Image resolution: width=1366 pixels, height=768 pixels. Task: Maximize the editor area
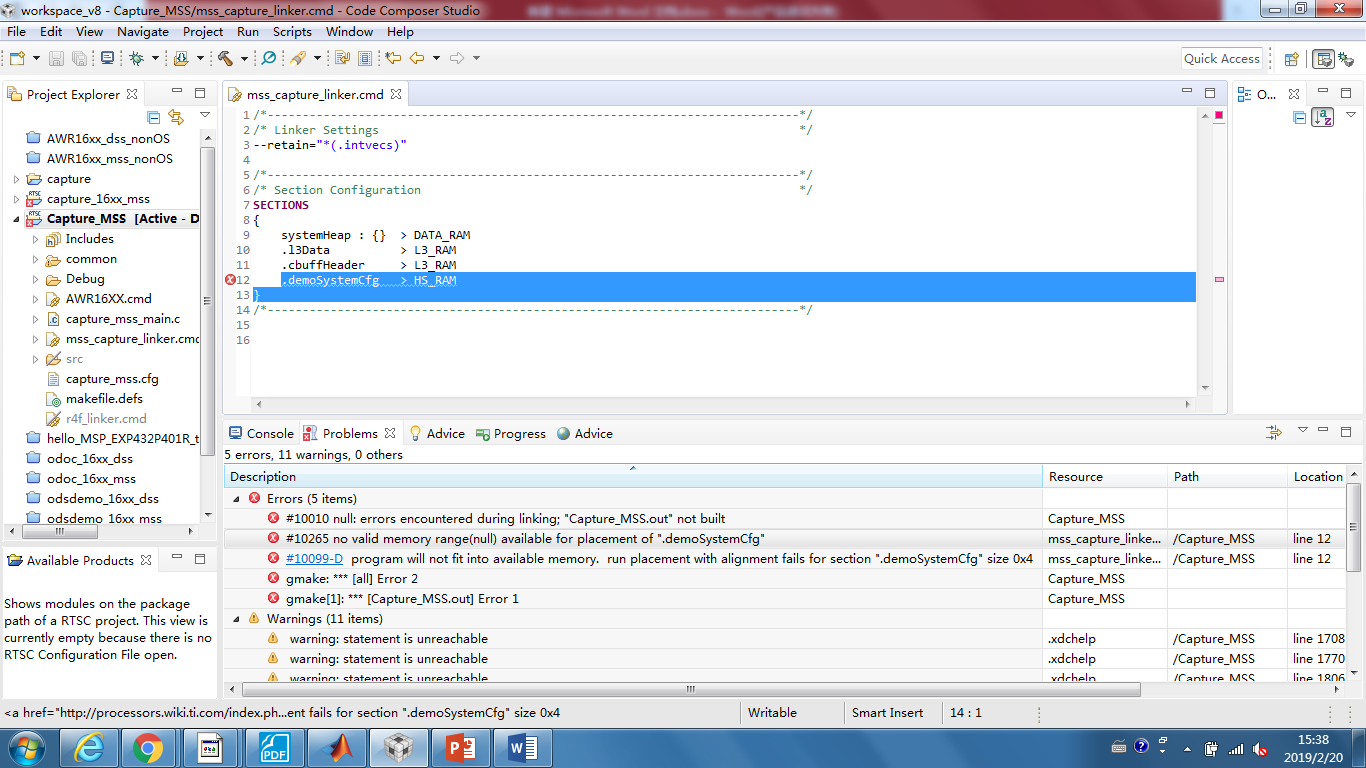(x=1210, y=92)
